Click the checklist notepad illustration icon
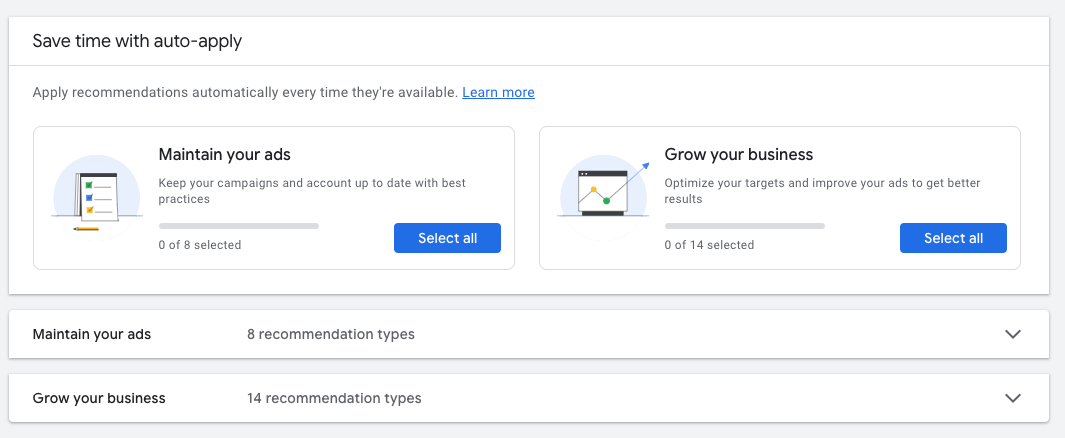Image resolution: width=1065 pixels, height=438 pixels. click(95, 197)
